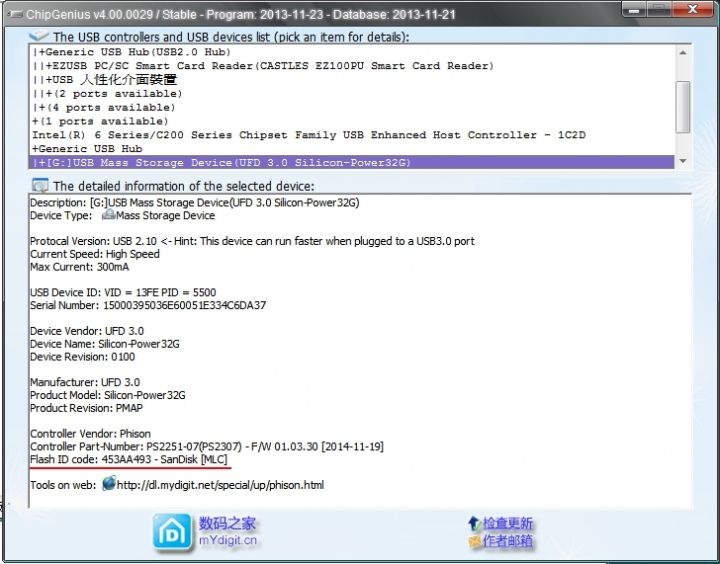The width and height of the screenshot is (720, 564).
Task: Click the Manufacturer: UFD 3.0 line
Action: pyautogui.click(x=85, y=382)
